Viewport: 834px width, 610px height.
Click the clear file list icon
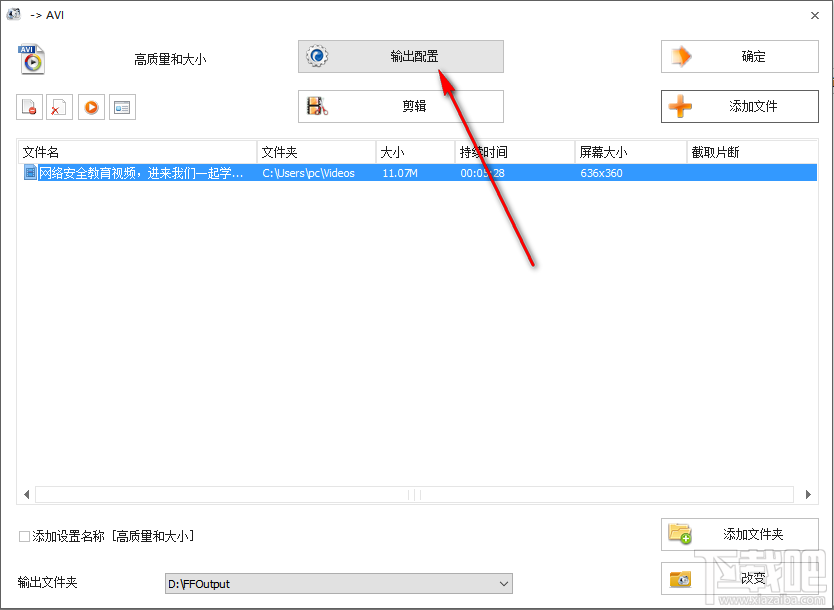coord(59,107)
